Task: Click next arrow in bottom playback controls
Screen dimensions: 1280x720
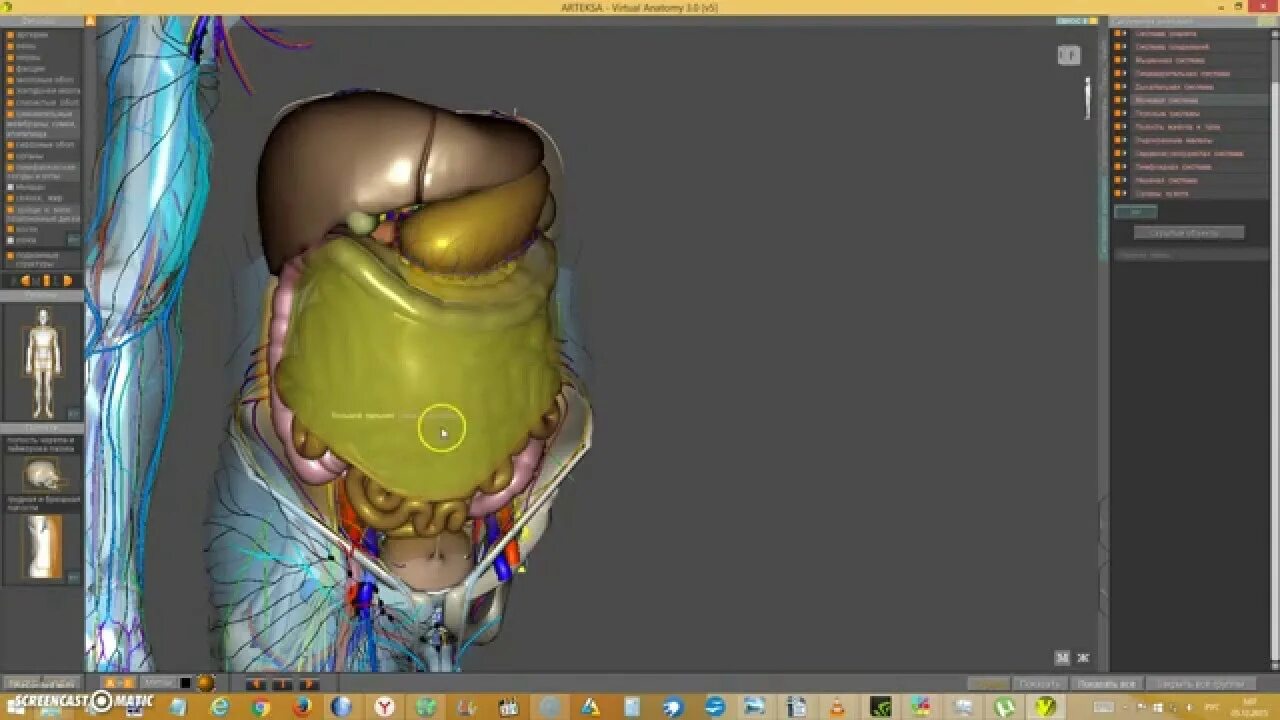Action: click(309, 684)
